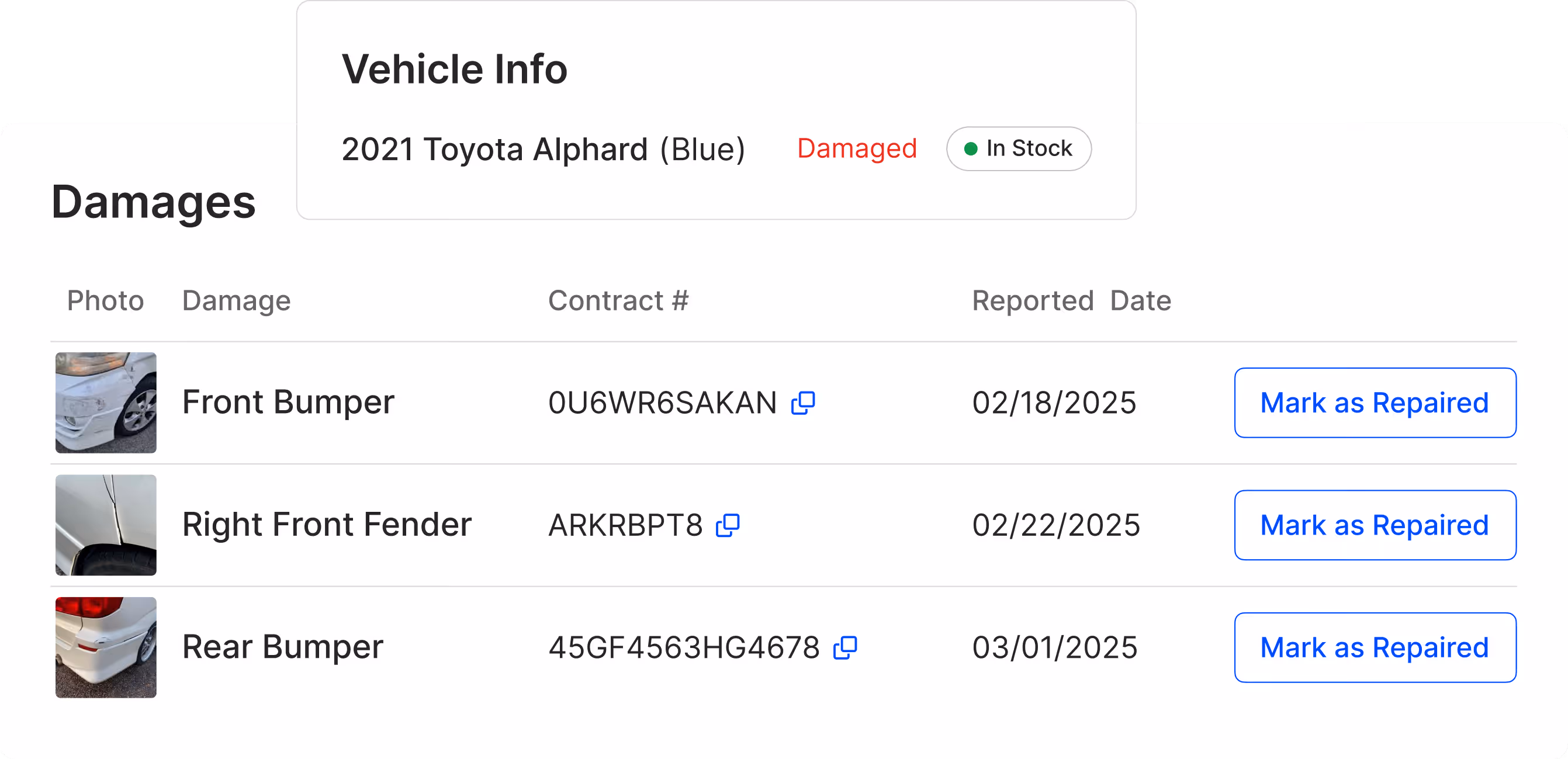Mark Right Front Fender as repaired
This screenshot has width=1568, height=759.
pos(1375,525)
